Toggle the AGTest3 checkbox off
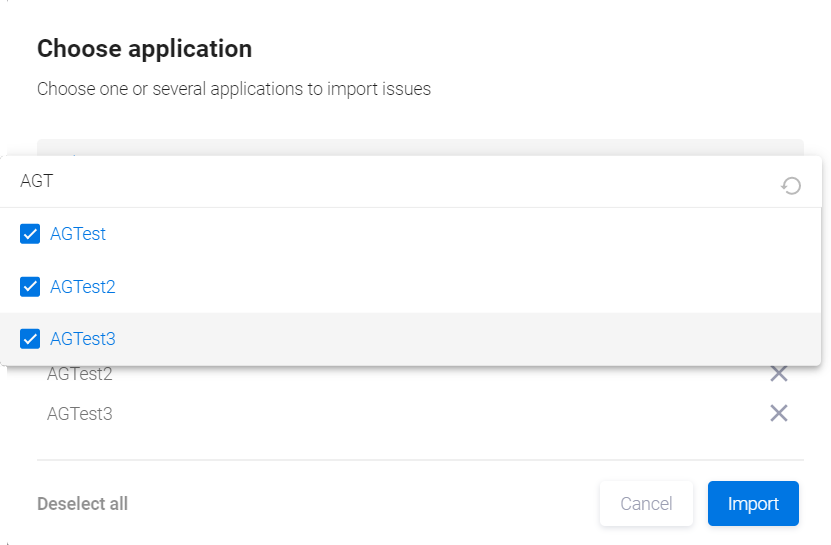Screen dimensions: 831x545 click(30, 339)
